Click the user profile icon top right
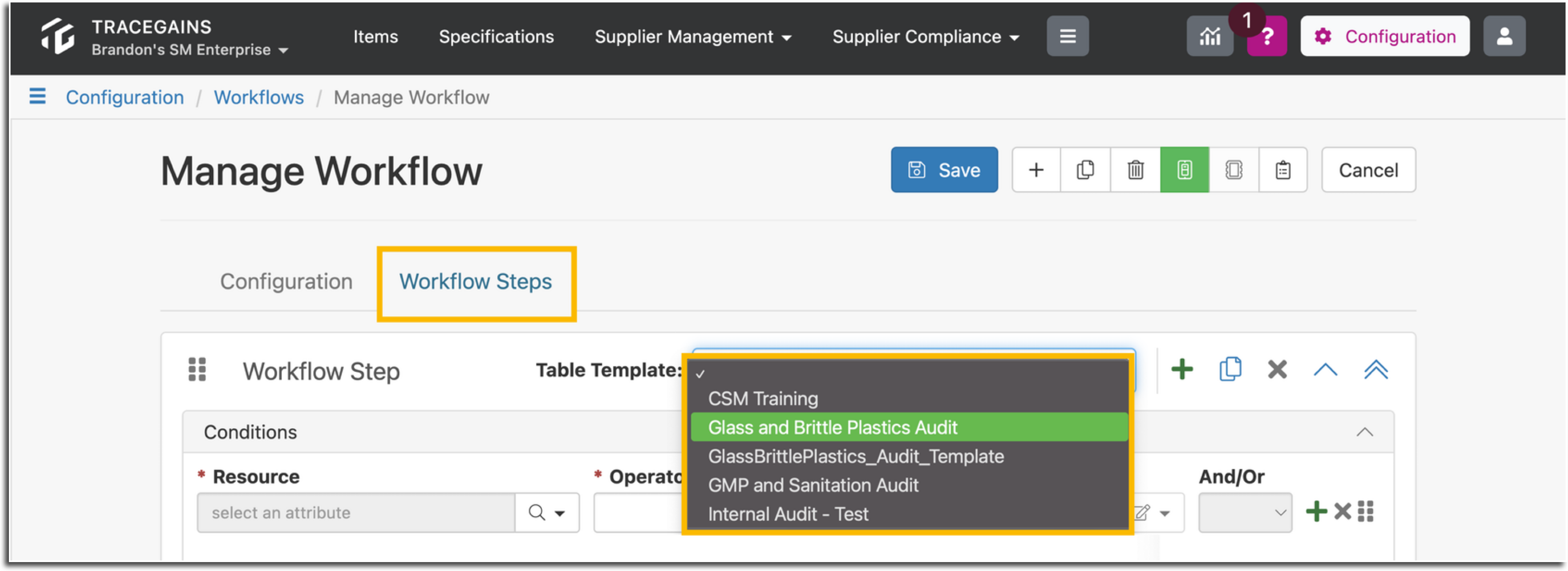 1504,36
